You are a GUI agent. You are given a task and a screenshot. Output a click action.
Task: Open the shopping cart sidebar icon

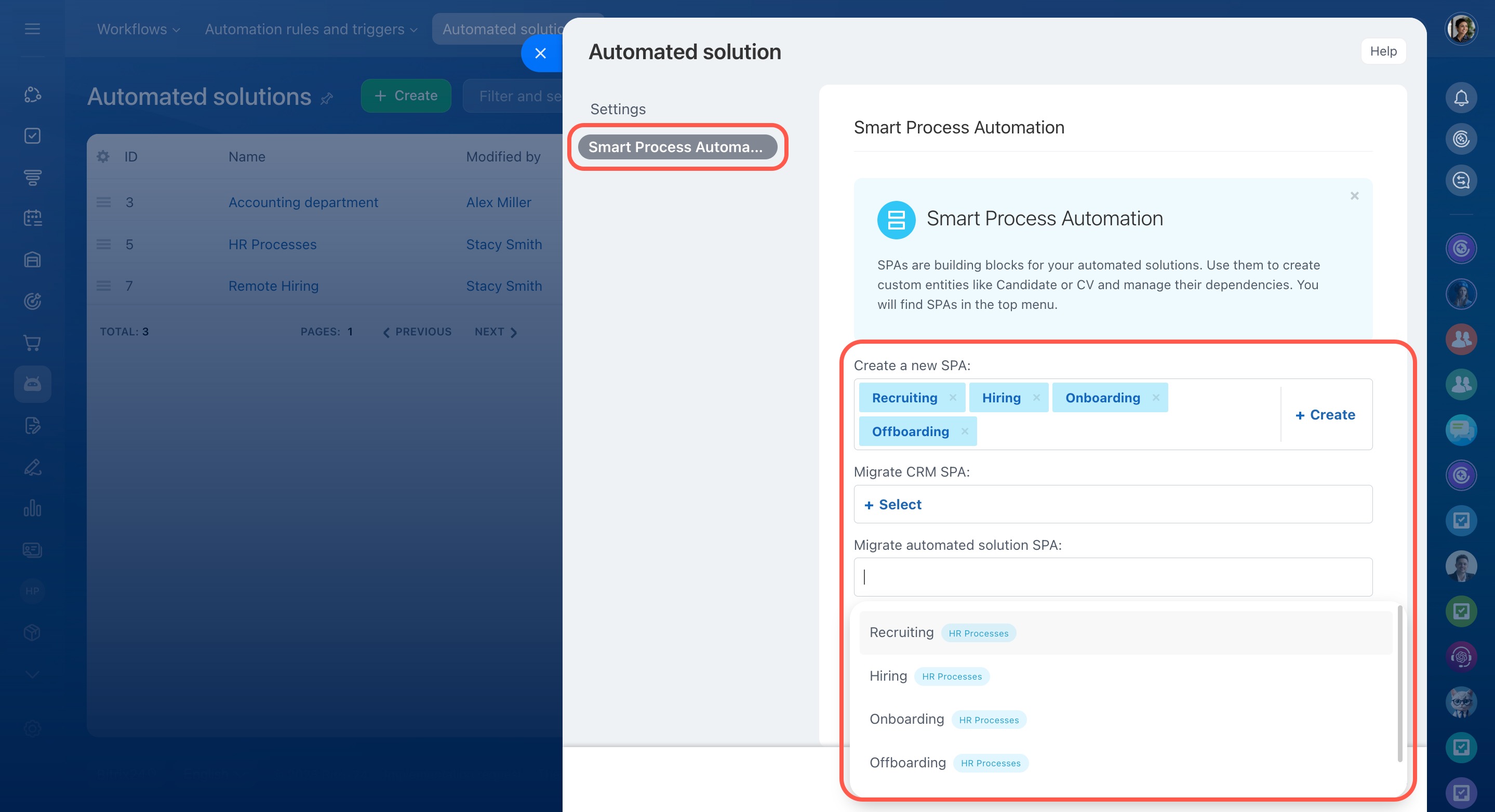pyautogui.click(x=33, y=343)
